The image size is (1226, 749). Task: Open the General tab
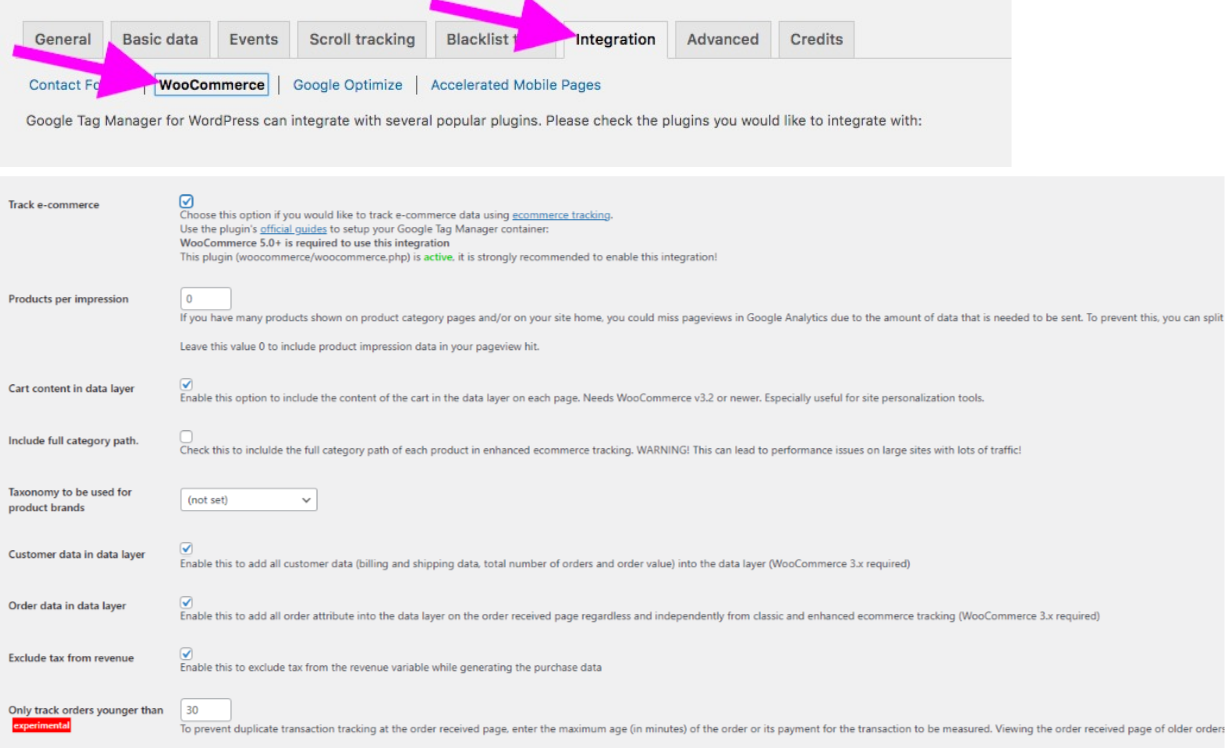click(x=63, y=40)
